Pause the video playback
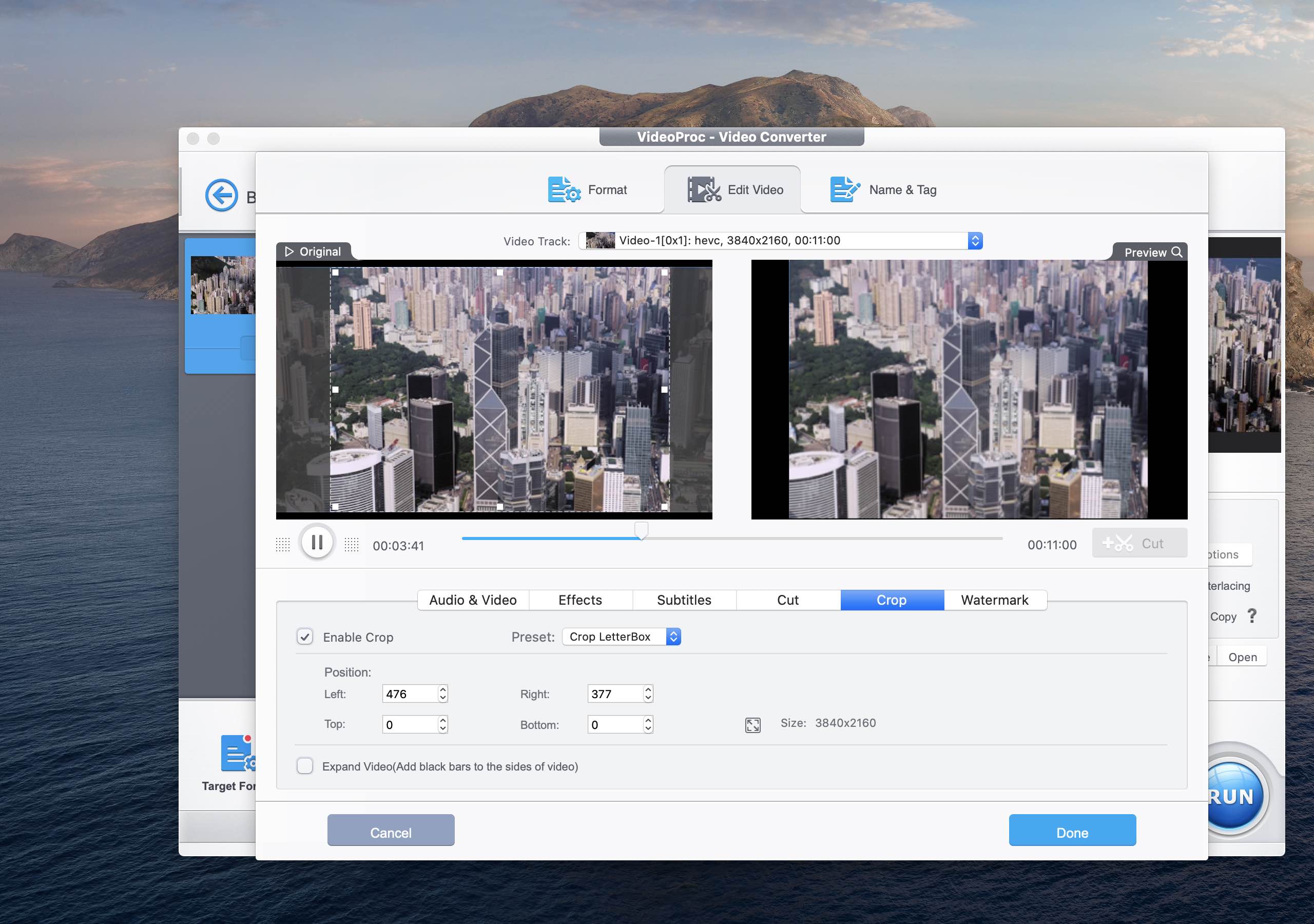This screenshot has height=924, width=1314. (x=317, y=542)
